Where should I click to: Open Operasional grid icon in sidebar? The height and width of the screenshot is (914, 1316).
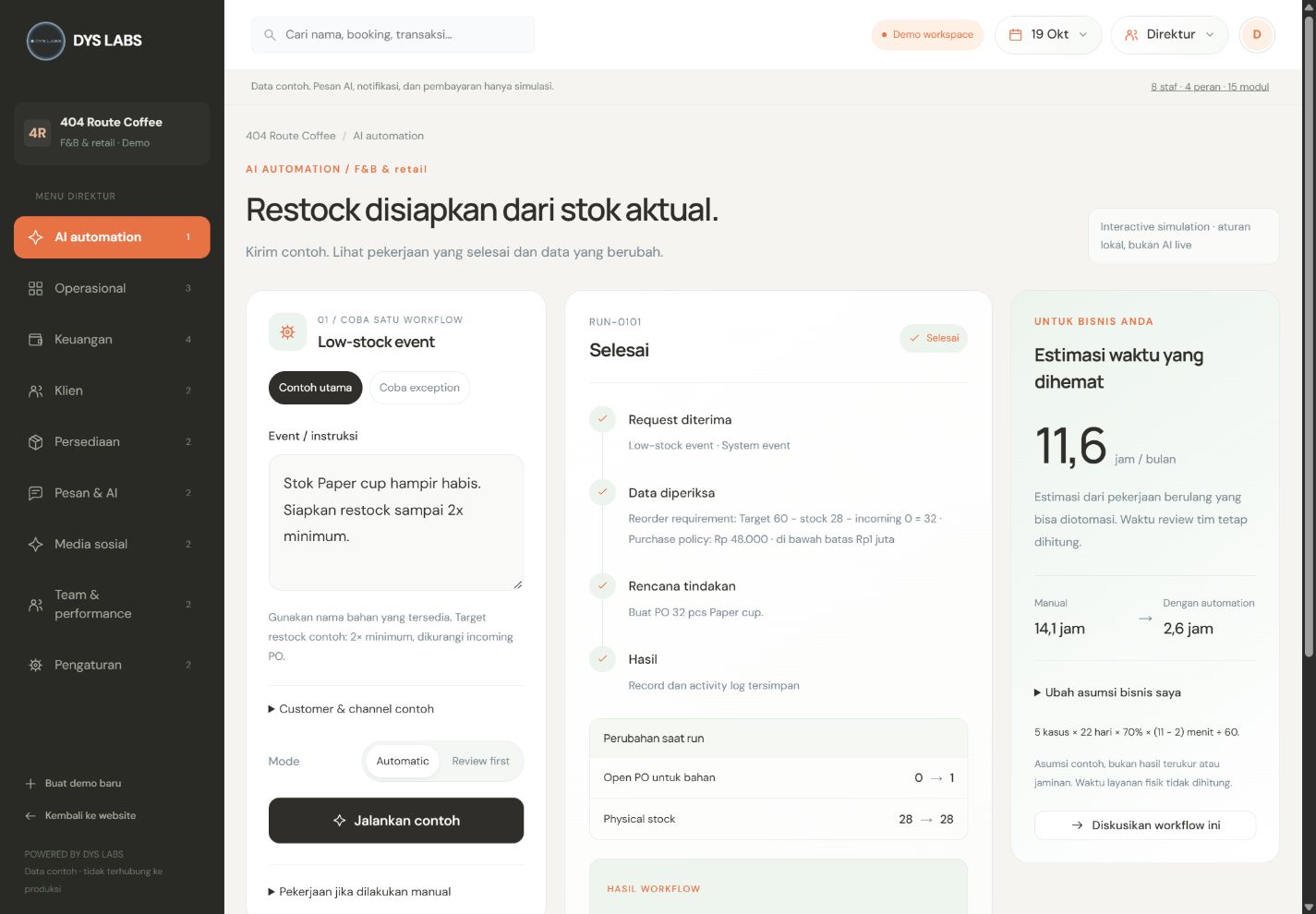(x=36, y=288)
